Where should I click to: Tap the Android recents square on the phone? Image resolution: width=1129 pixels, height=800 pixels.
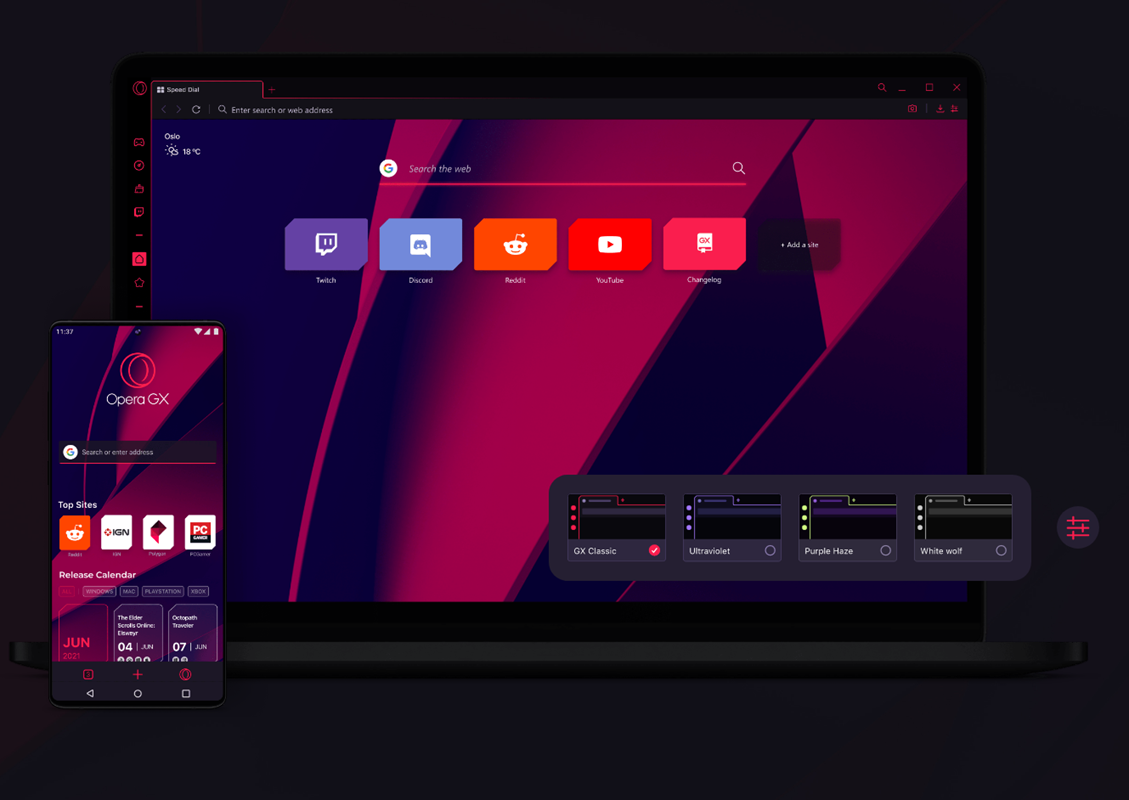click(x=186, y=693)
